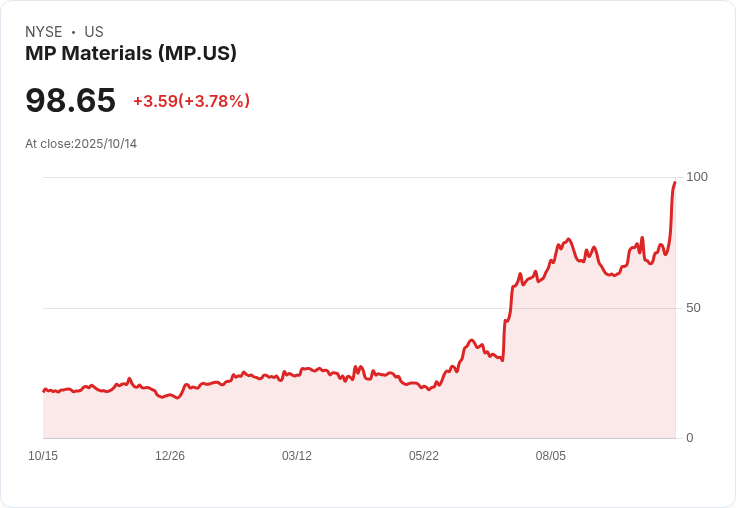Select the 10/15 date on the time axis

click(x=43, y=456)
